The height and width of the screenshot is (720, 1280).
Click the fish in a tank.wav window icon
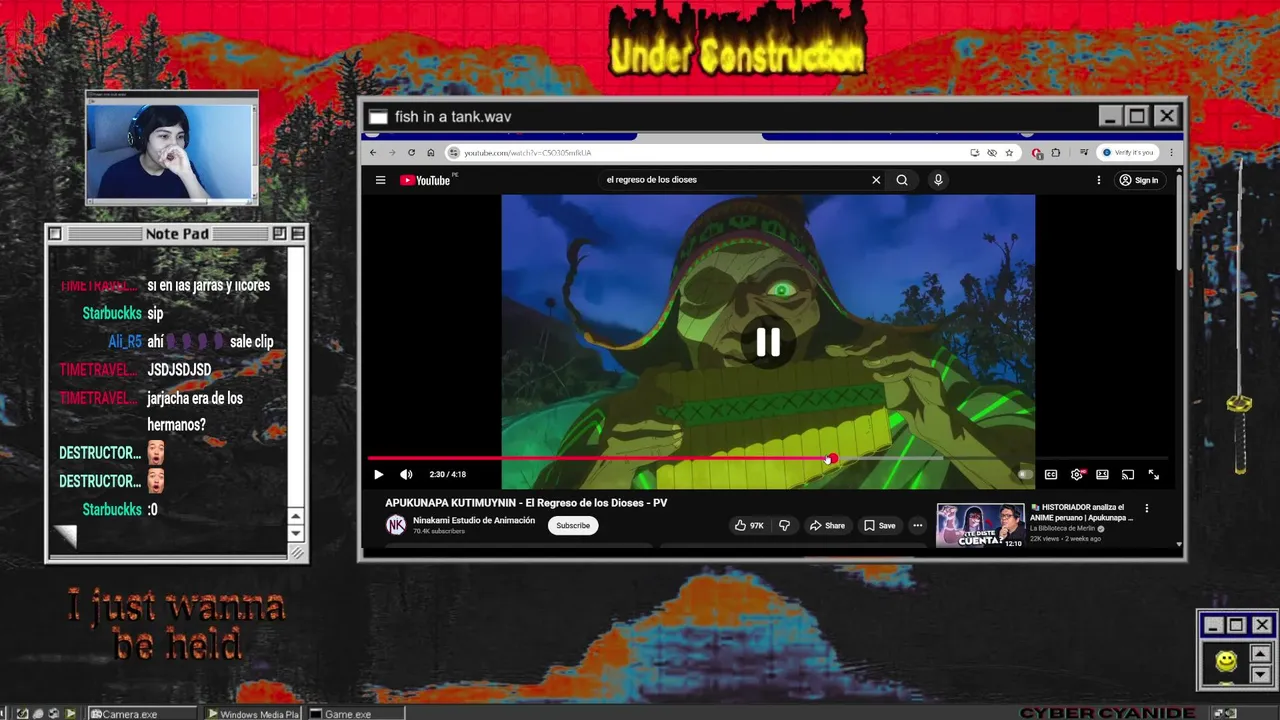[x=378, y=116]
